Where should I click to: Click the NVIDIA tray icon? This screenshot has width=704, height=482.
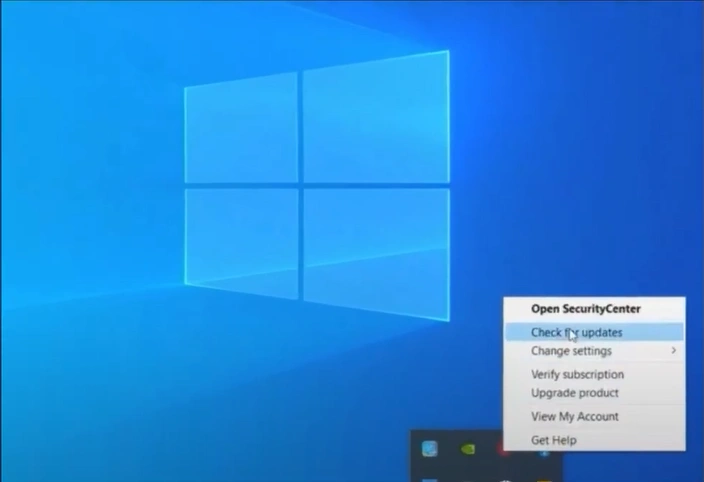coord(468,449)
